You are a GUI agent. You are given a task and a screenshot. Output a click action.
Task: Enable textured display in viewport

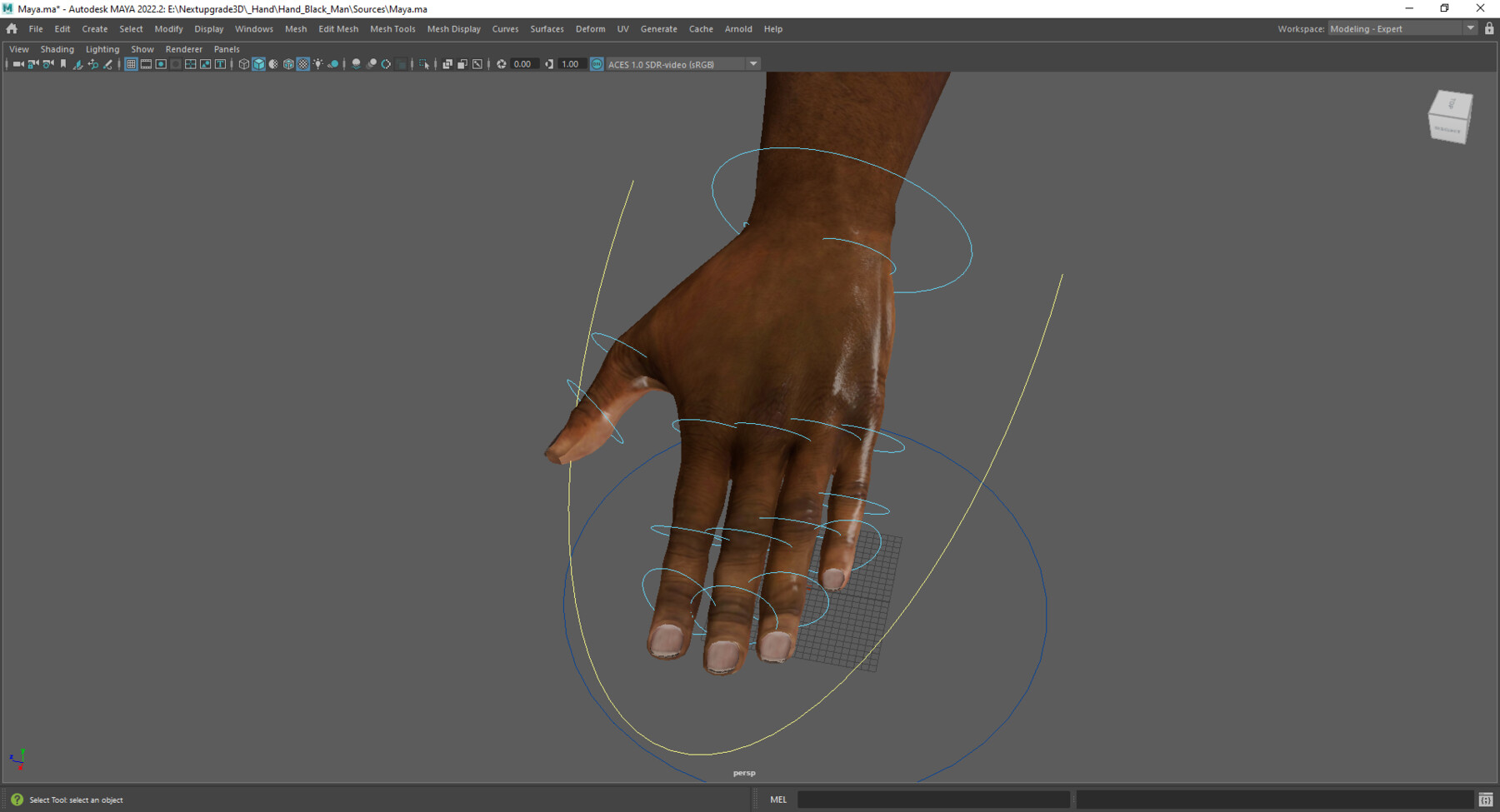click(x=303, y=63)
